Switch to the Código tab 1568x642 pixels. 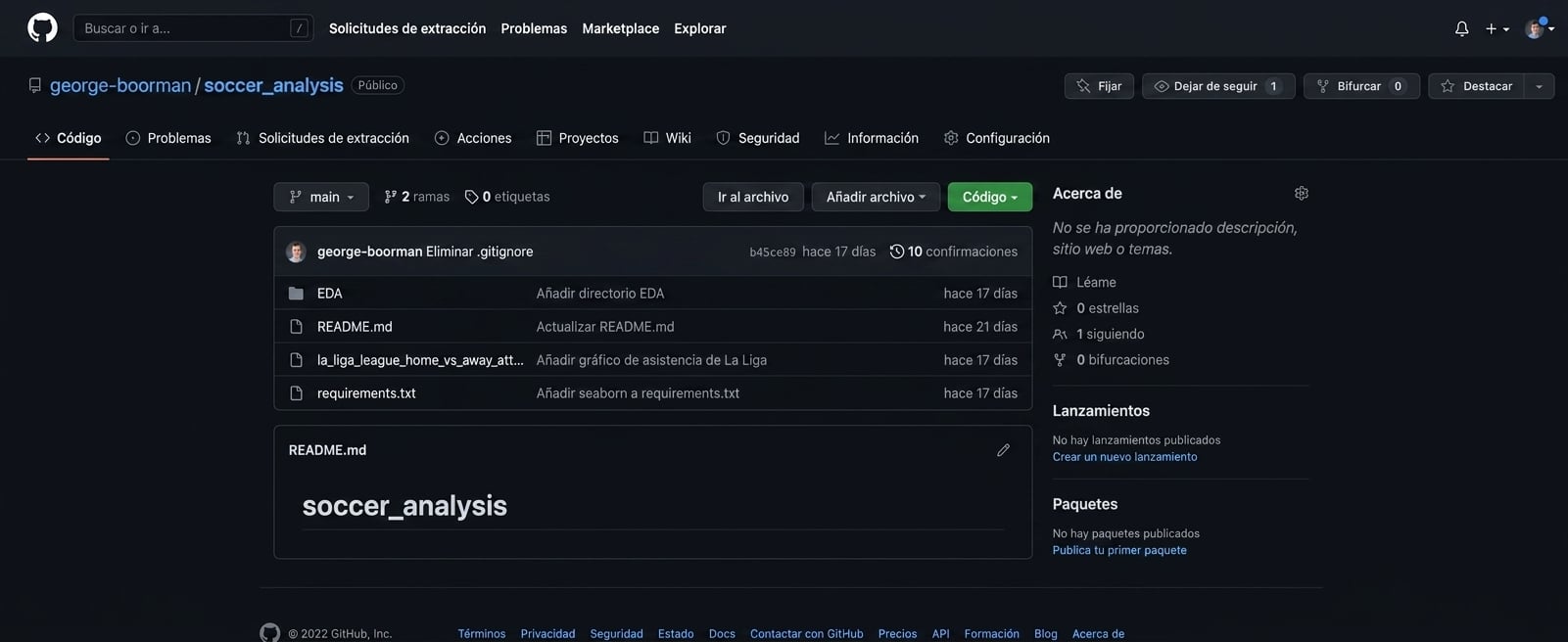point(69,138)
